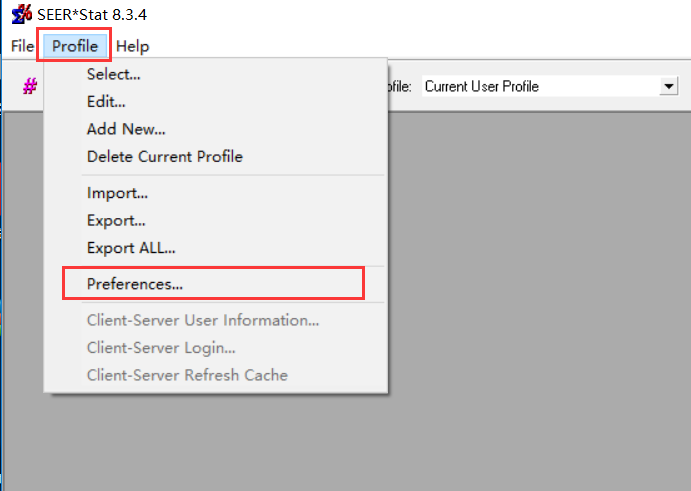Click Client-Server User Information... entry
The height and width of the screenshot is (491, 691).
[x=216, y=320]
